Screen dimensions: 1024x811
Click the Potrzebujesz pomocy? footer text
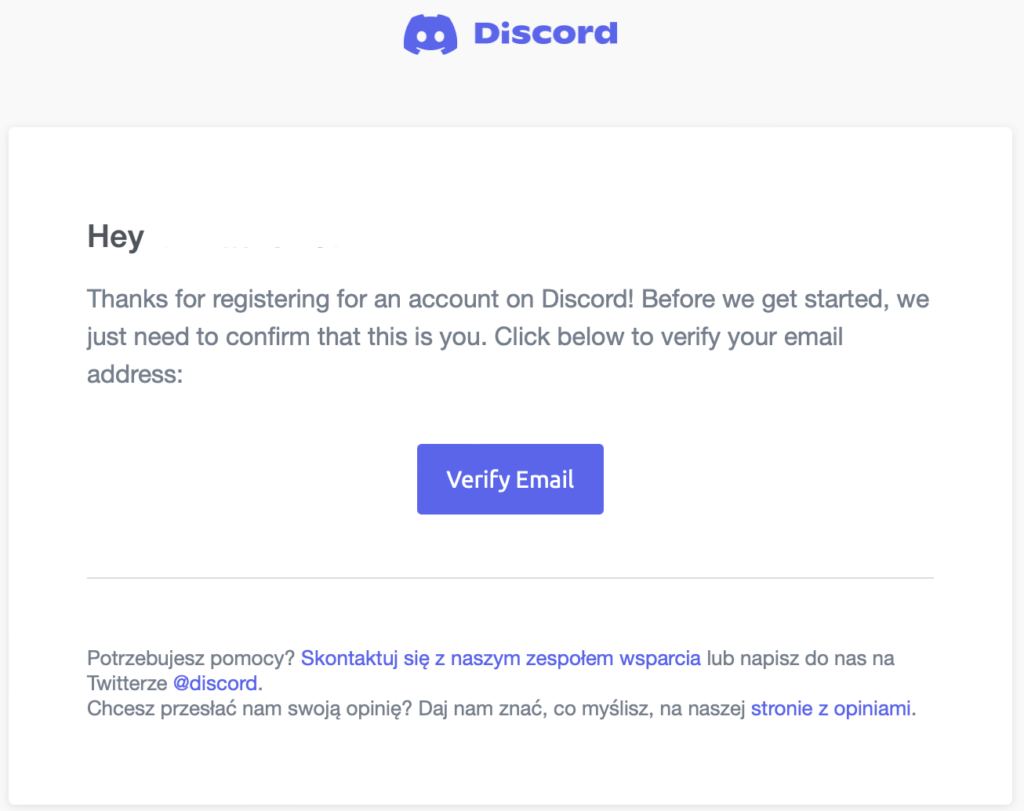[x=191, y=658]
